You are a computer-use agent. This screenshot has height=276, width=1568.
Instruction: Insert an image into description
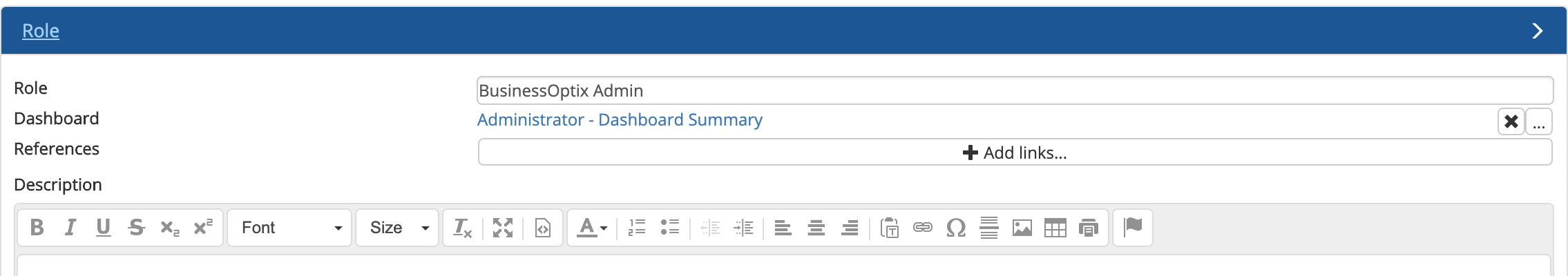pyautogui.click(x=1022, y=228)
